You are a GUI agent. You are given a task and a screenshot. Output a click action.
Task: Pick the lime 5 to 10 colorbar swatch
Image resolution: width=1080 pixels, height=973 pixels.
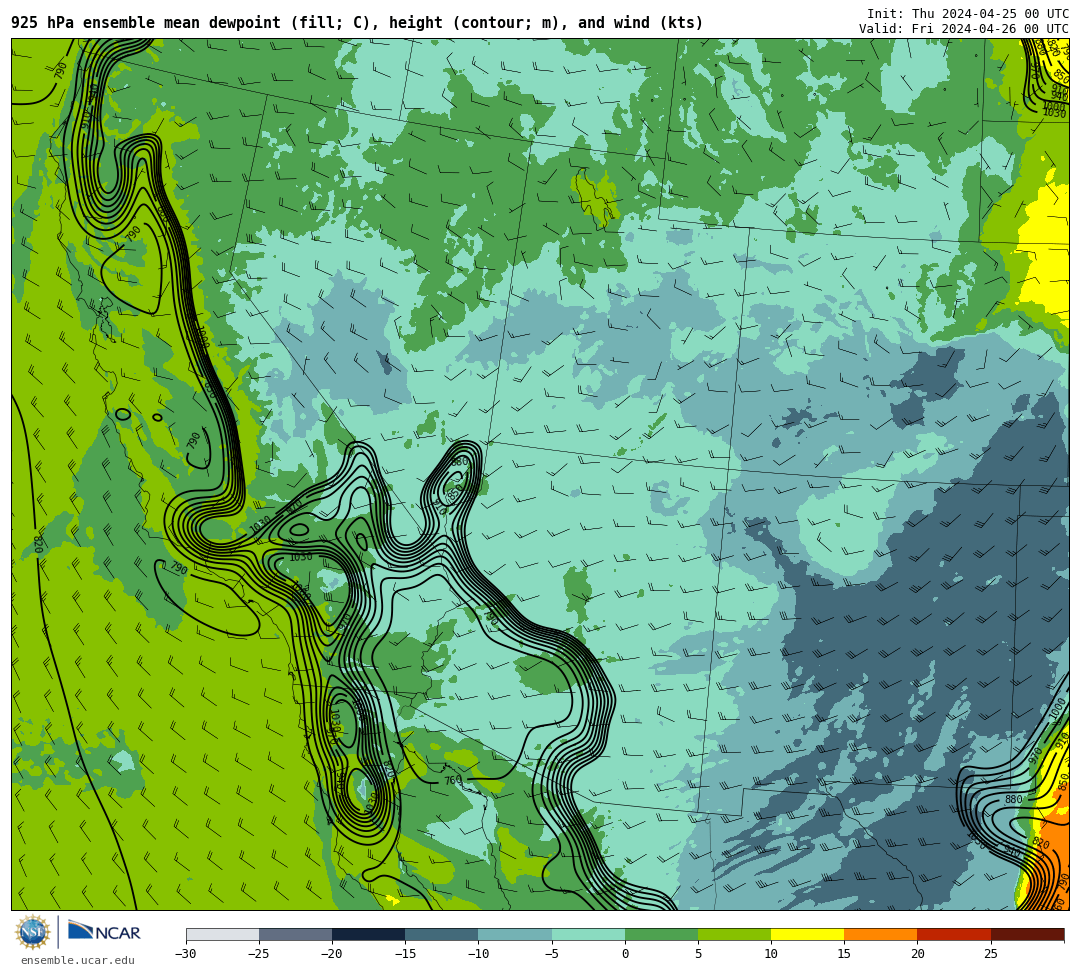tap(734, 934)
